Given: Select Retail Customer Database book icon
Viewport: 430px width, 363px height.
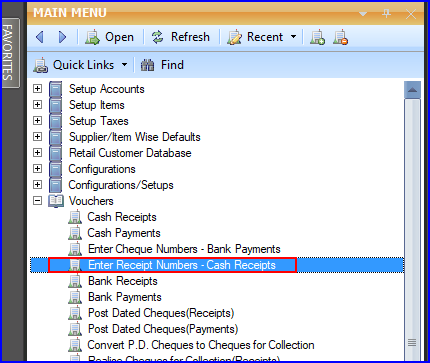Looking at the screenshot, I should pyautogui.click(x=55, y=153).
